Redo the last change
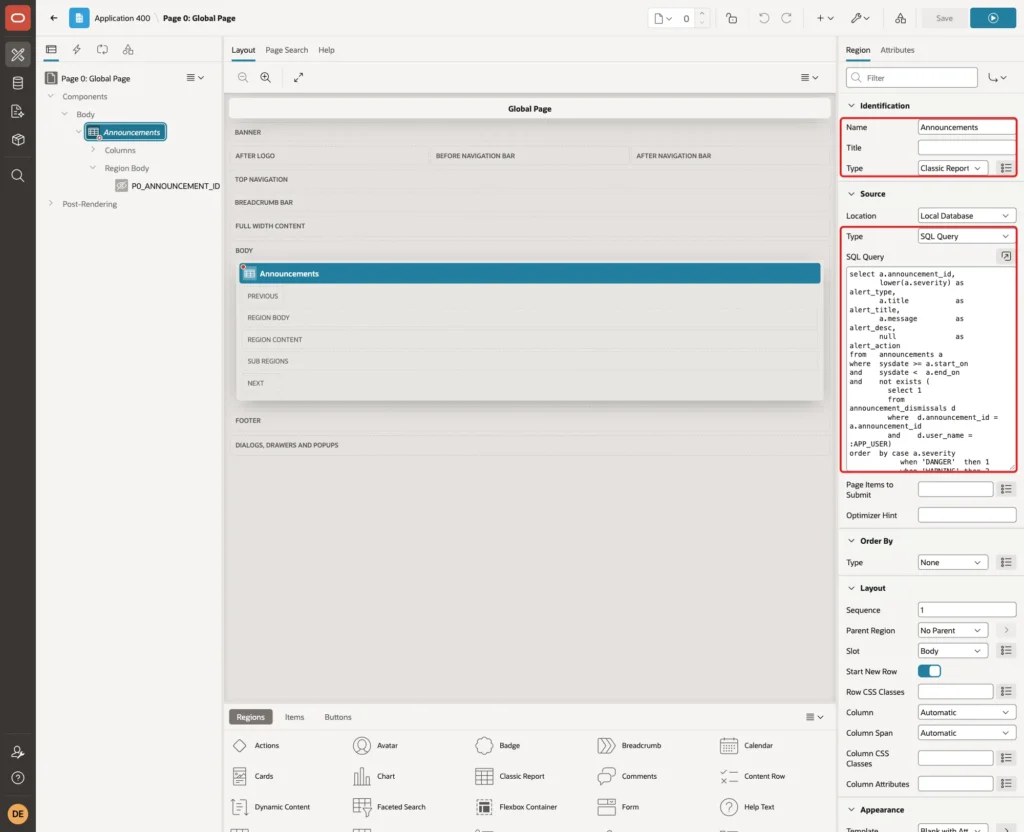The height and width of the screenshot is (832, 1024). pos(786,18)
